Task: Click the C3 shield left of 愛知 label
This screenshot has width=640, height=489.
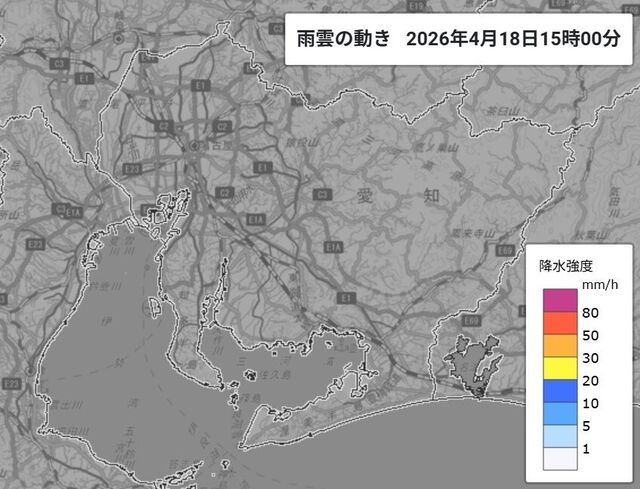Action: 322,194
